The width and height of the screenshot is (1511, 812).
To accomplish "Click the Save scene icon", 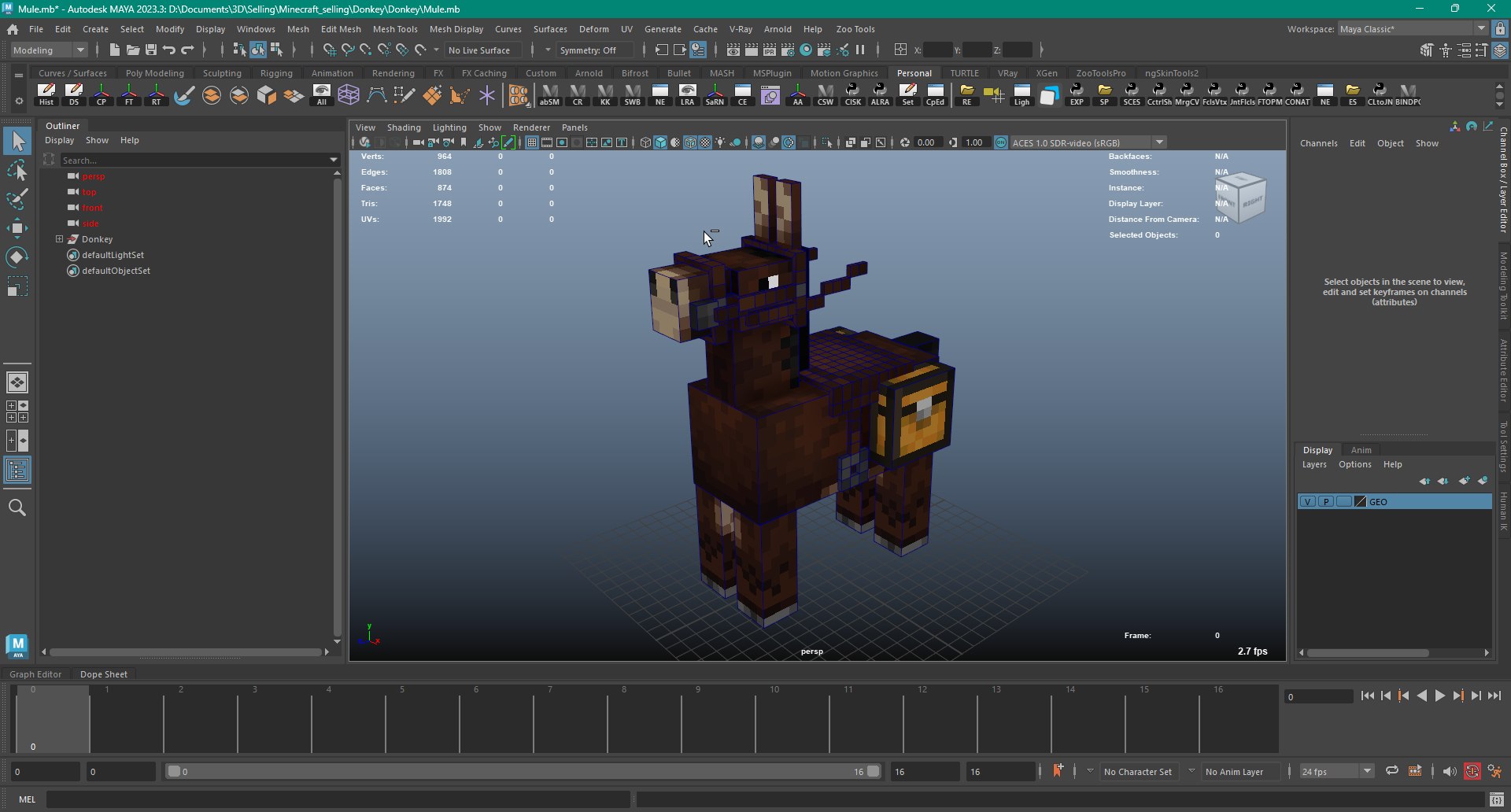I will (151, 50).
